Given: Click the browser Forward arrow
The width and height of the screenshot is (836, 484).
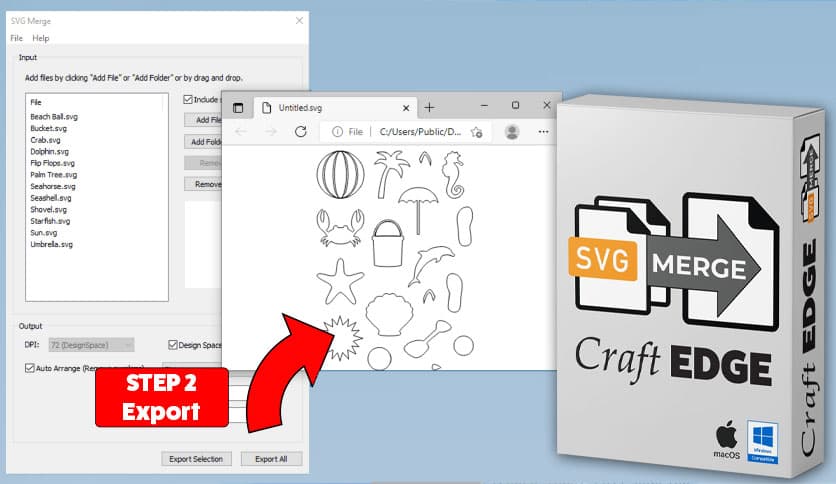Looking at the screenshot, I should [271, 132].
